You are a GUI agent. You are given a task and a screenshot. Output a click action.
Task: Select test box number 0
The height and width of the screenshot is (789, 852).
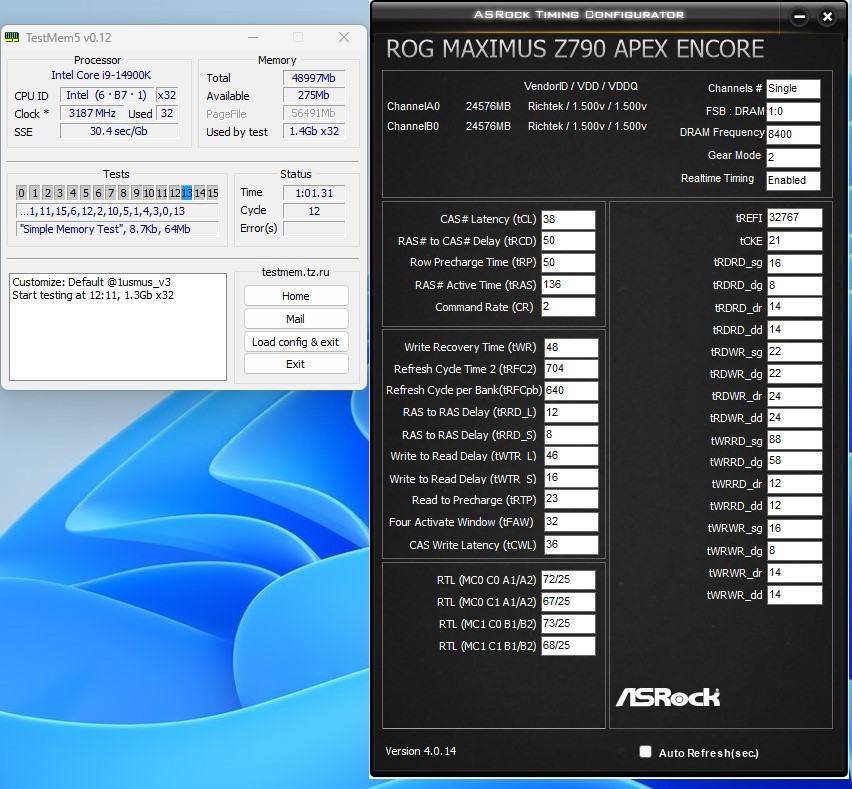(21, 192)
